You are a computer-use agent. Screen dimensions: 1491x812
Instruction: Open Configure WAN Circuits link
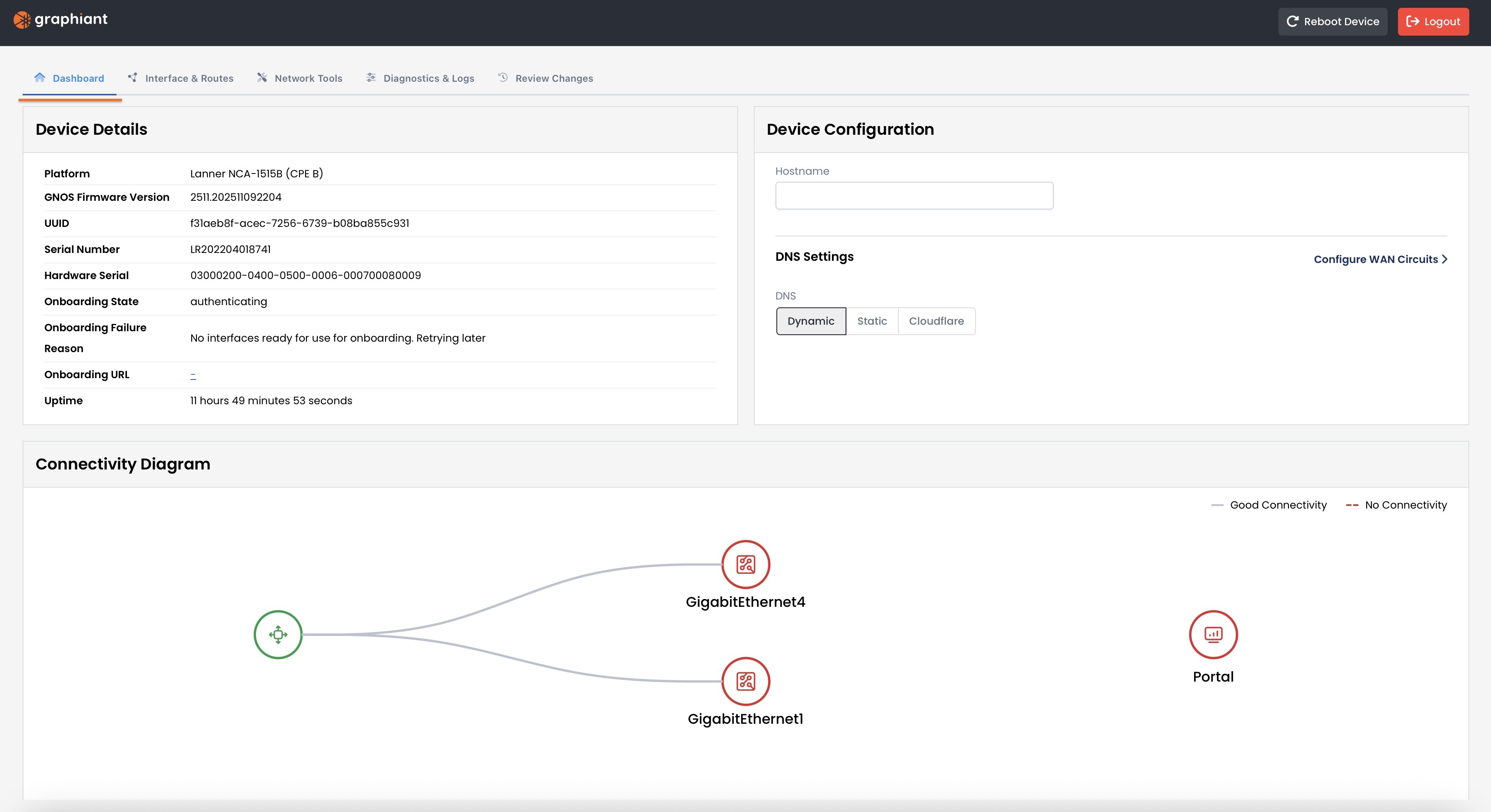(1381, 259)
